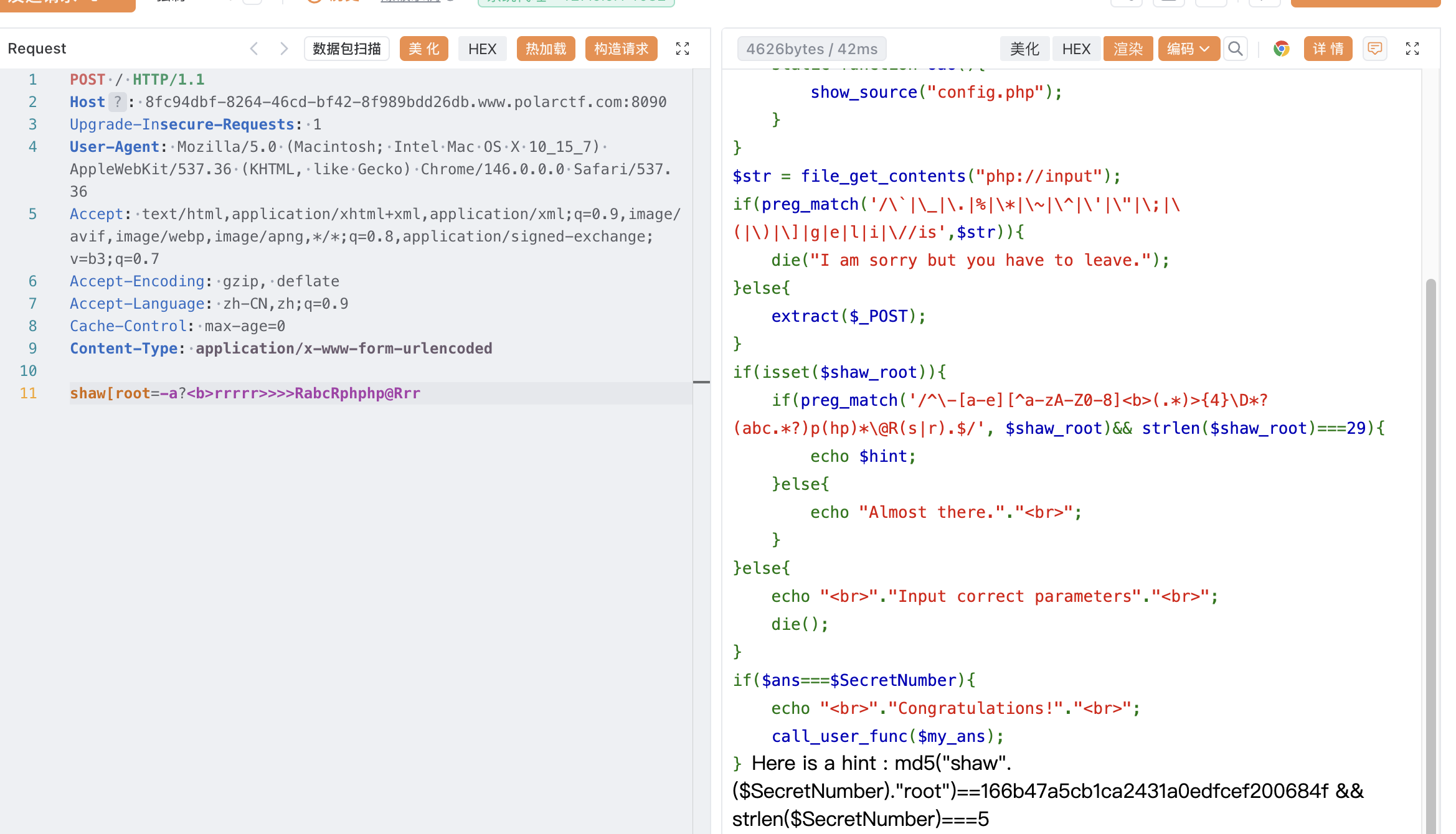The image size is (1456, 834).
Task: Click the Accept-Encoding header line
Action: [x=204, y=281]
